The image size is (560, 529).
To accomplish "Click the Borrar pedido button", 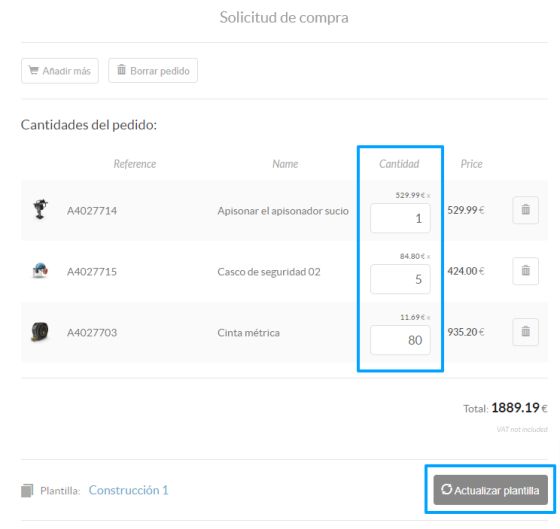I will click(x=153, y=70).
